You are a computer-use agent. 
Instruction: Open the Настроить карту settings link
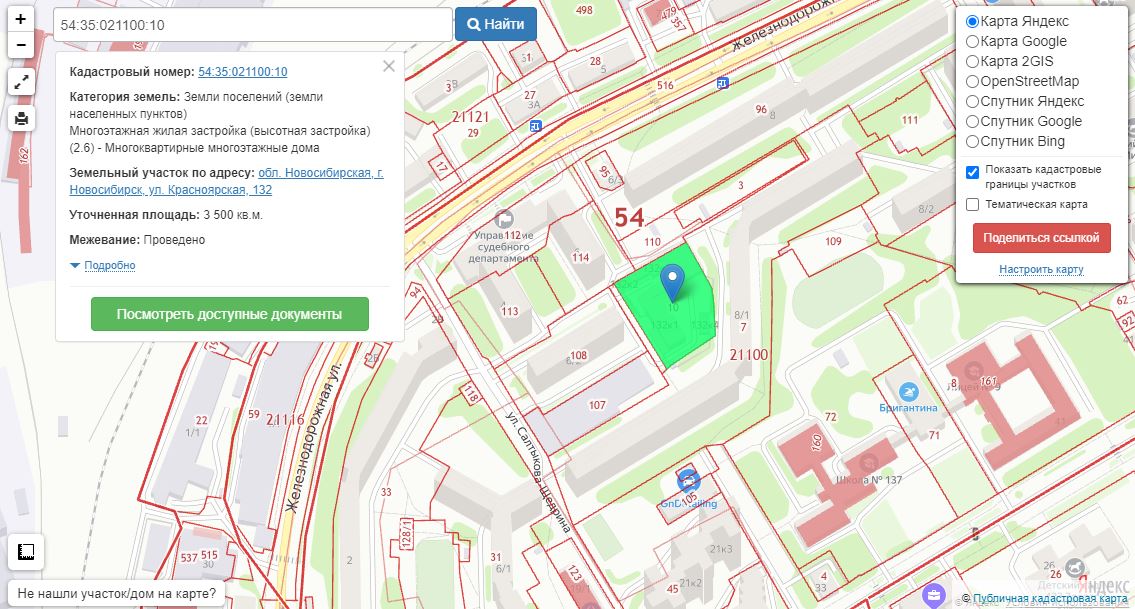[1041, 269]
